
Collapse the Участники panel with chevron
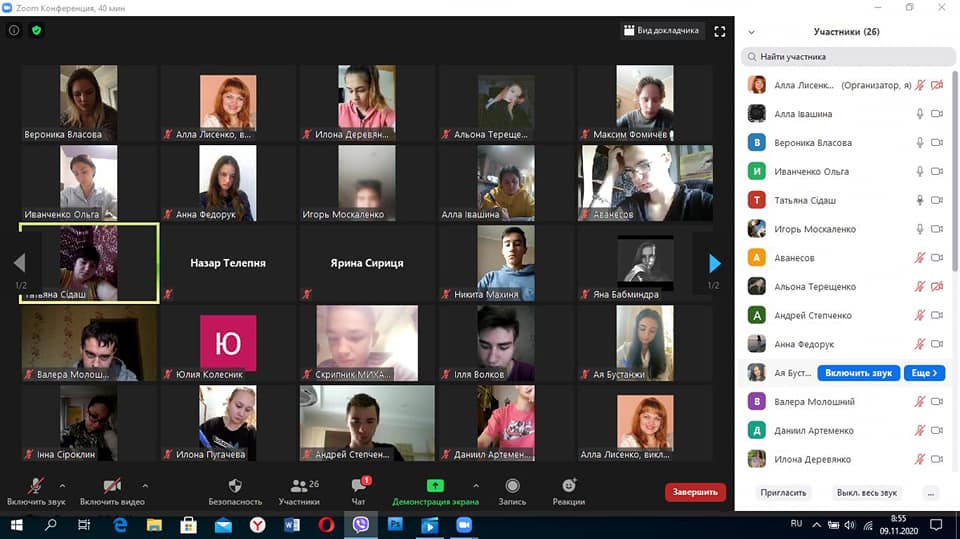pyautogui.click(x=751, y=32)
